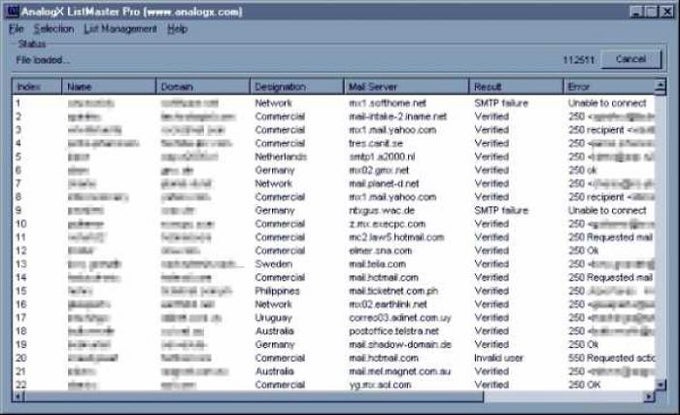Select row 1 Unable to connect error
The width and height of the screenshot is (680, 415).
[x=607, y=103]
